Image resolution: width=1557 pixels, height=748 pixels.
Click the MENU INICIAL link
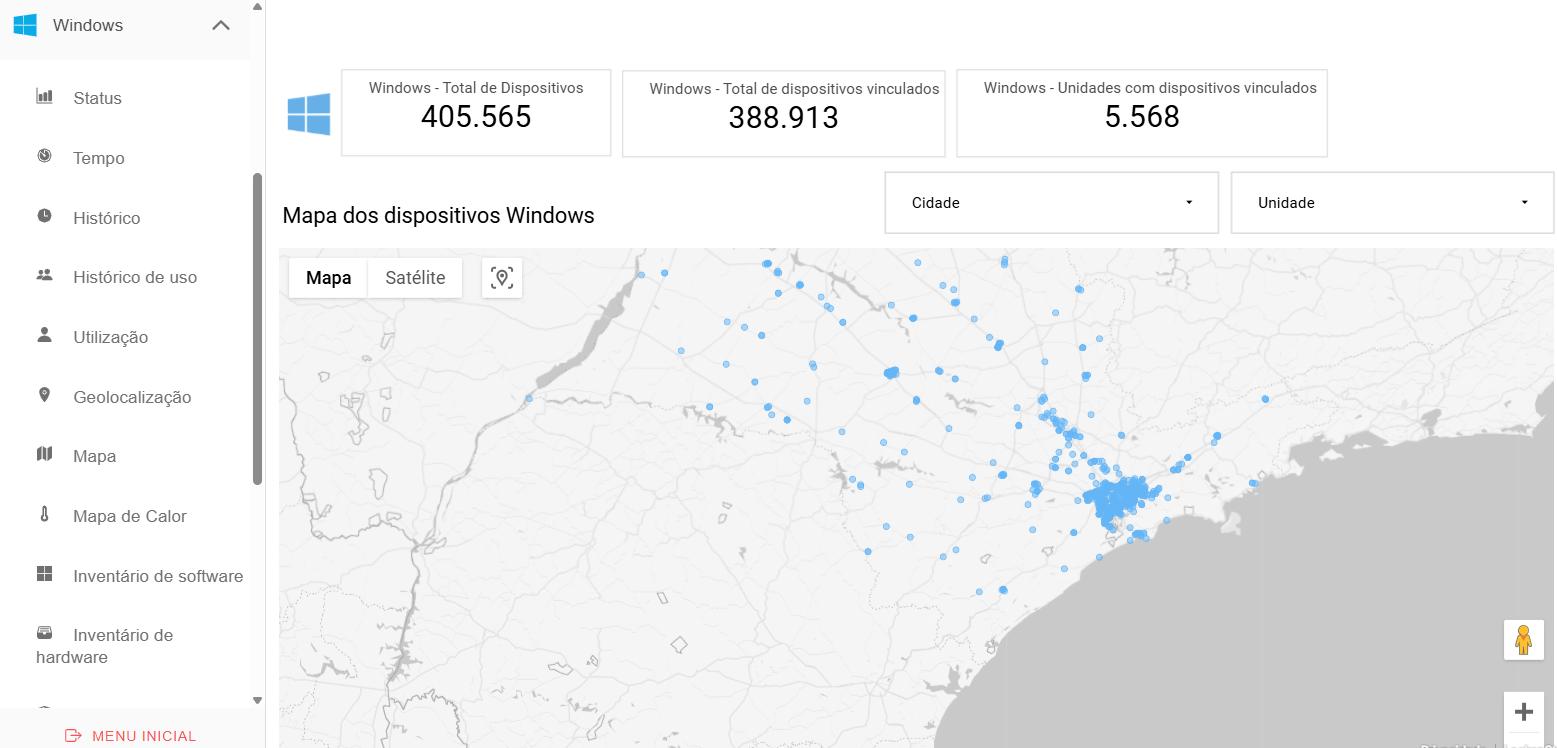pyautogui.click(x=131, y=736)
